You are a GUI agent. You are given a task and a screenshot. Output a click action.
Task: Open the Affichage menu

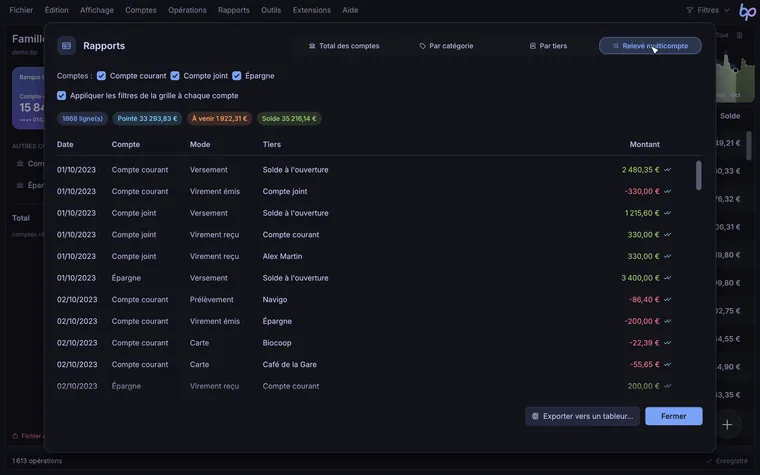point(96,10)
